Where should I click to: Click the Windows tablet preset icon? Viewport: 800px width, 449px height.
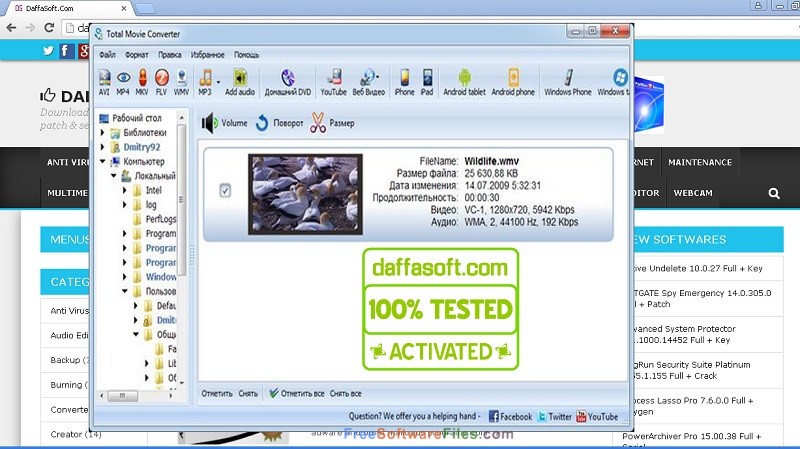click(615, 82)
